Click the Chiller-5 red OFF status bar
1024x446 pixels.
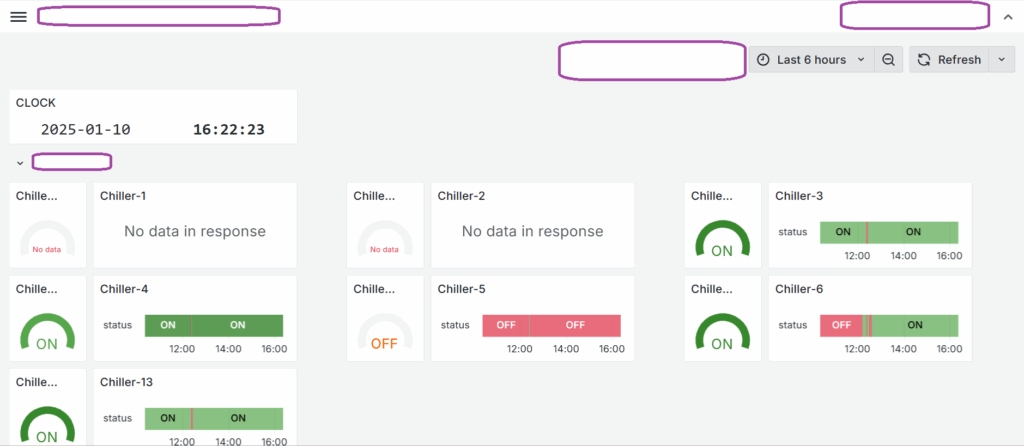click(551, 325)
